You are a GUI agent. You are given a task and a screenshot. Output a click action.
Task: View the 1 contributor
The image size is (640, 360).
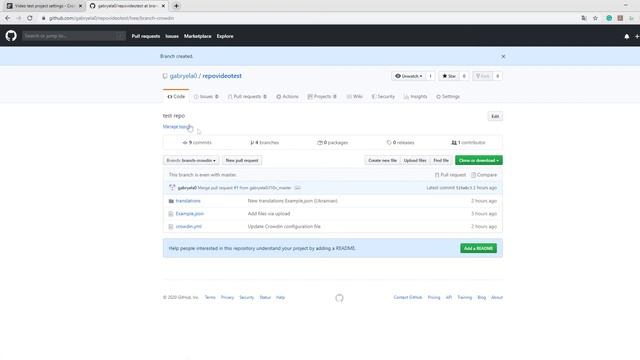469,142
